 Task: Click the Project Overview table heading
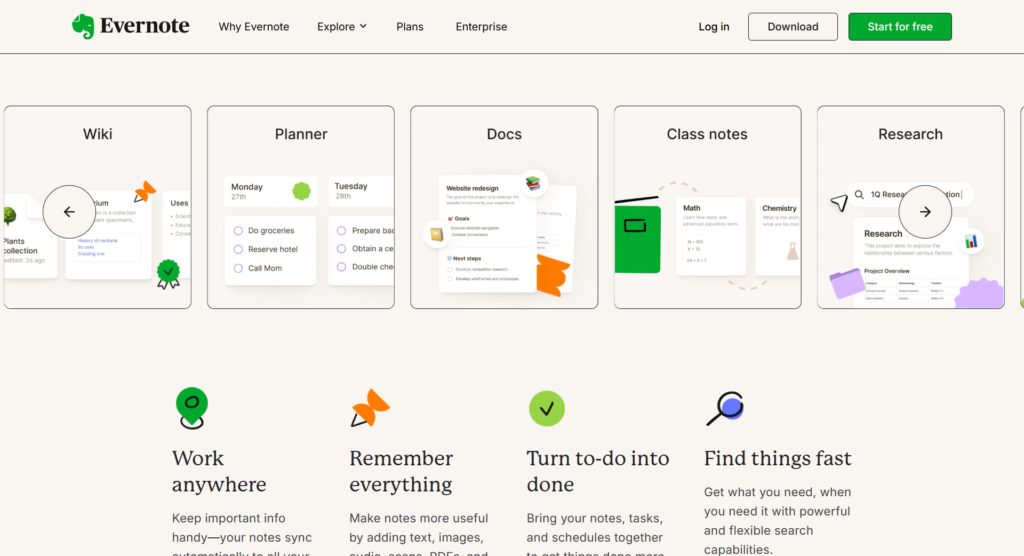tap(887, 271)
